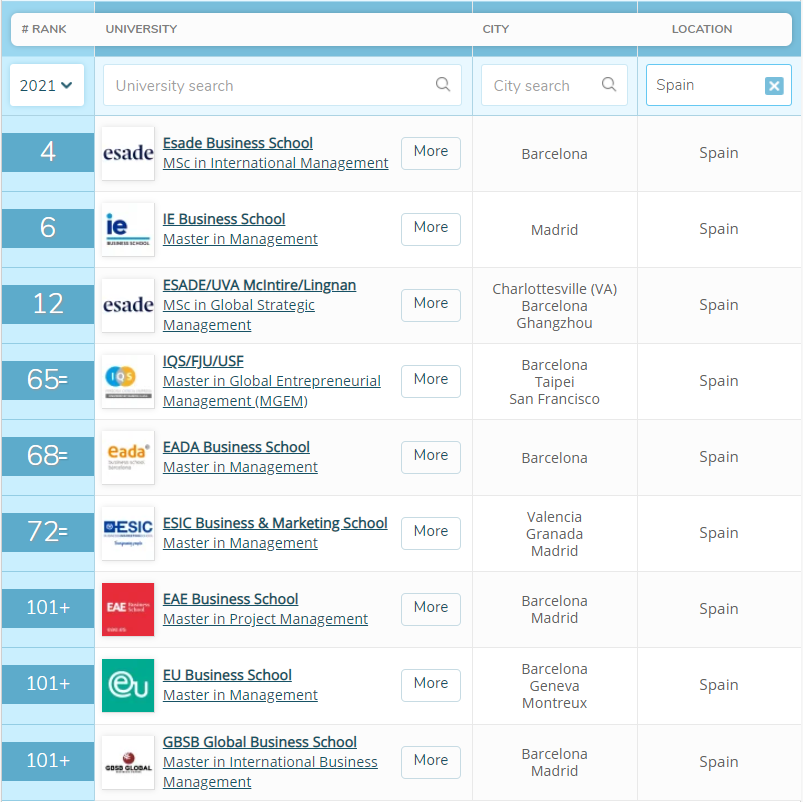Open the 2021 year dropdown
This screenshot has width=803, height=803.
[47, 85]
